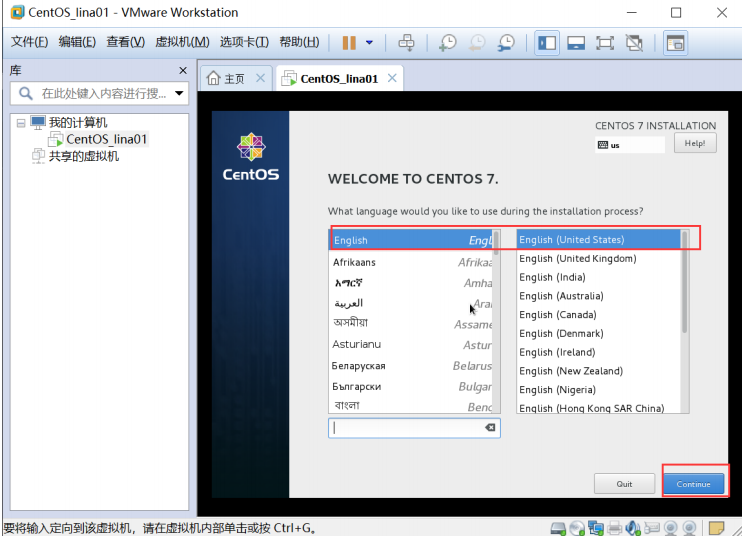This screenshot has width=742, height=536.
Task: Select the Bengali language row
Action: pos(411,405)
